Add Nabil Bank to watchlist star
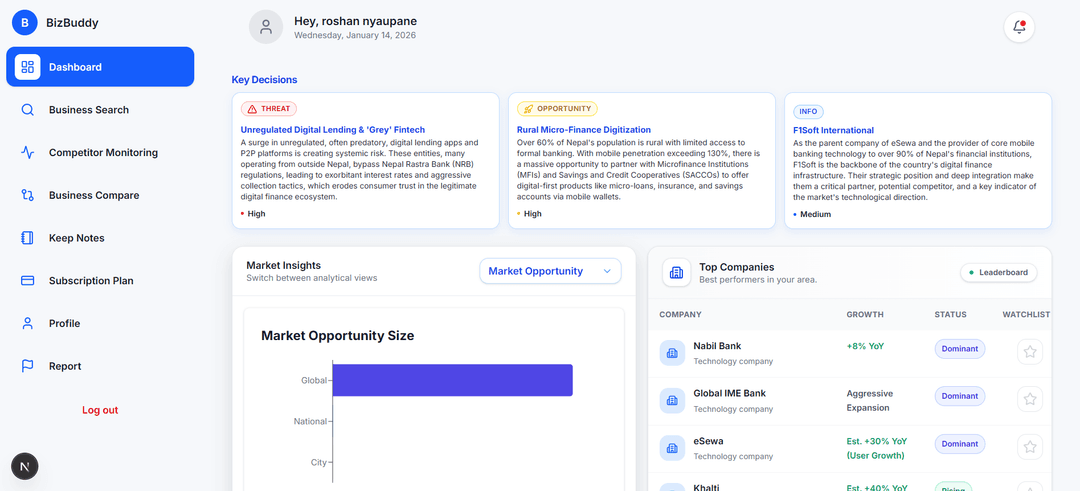The height and width of the screenshot is (491, 1080). click(1030, 352)
